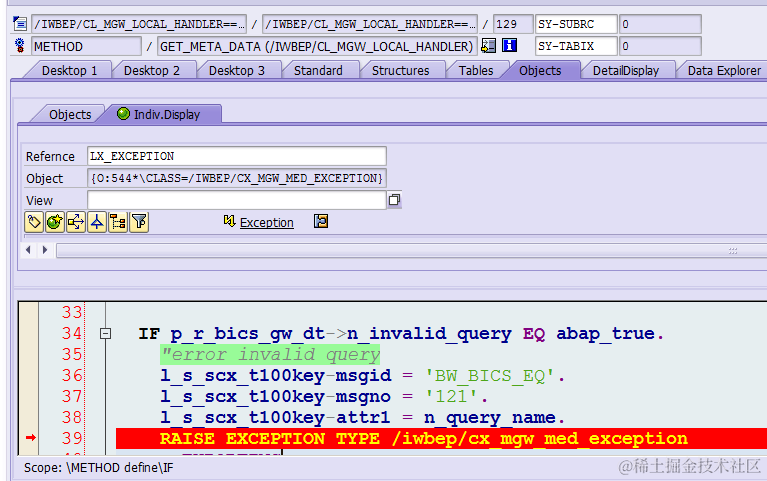This screenshot has height=481, width=767.
Task: Click the empty View input field
Action: coord(237,200)
